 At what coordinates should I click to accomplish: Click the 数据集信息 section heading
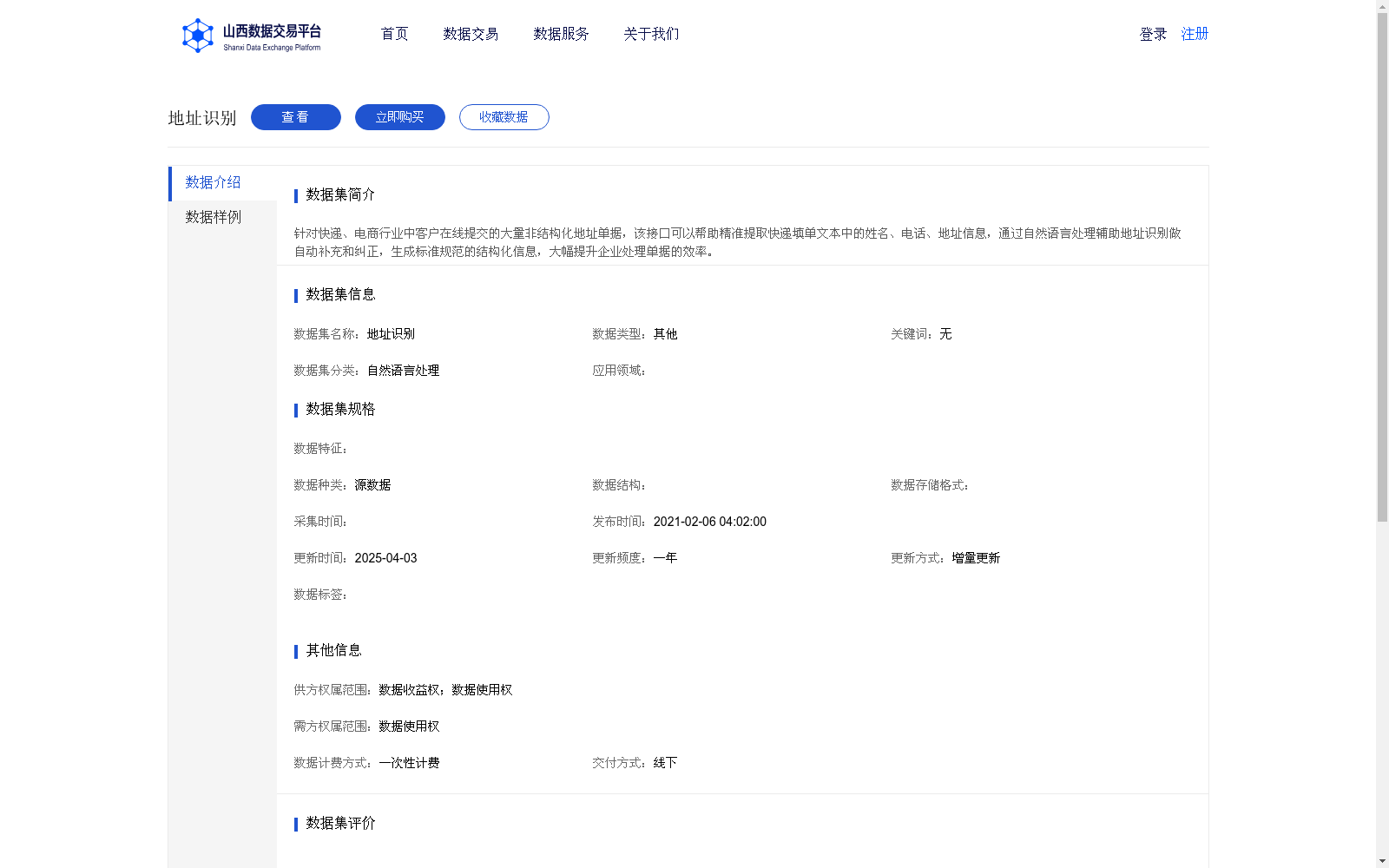340,294
